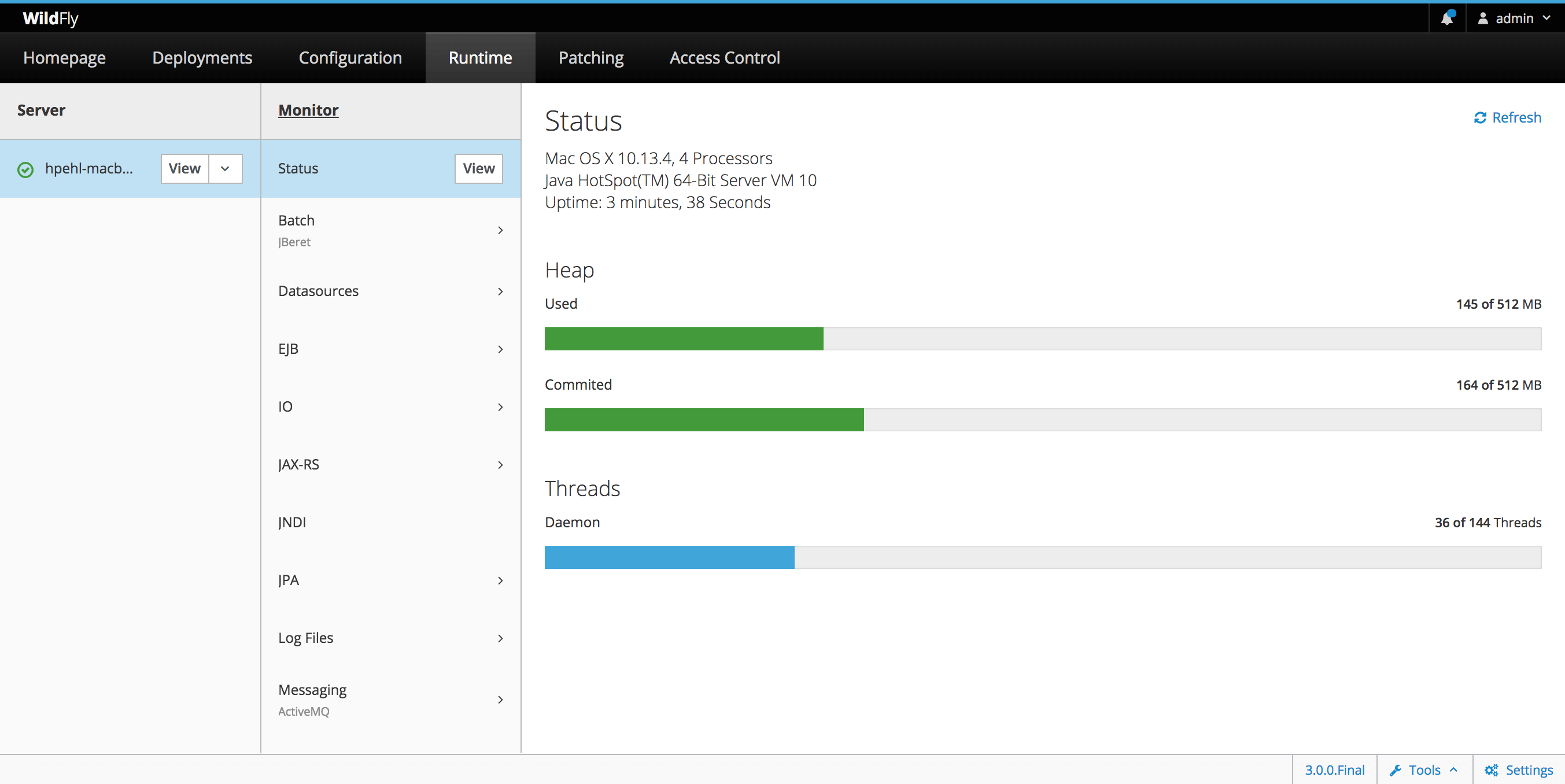Image resolution: width=1565 pixels, height=784 pixels.
Task: Click the Status page heading
Action: [583, 121]
